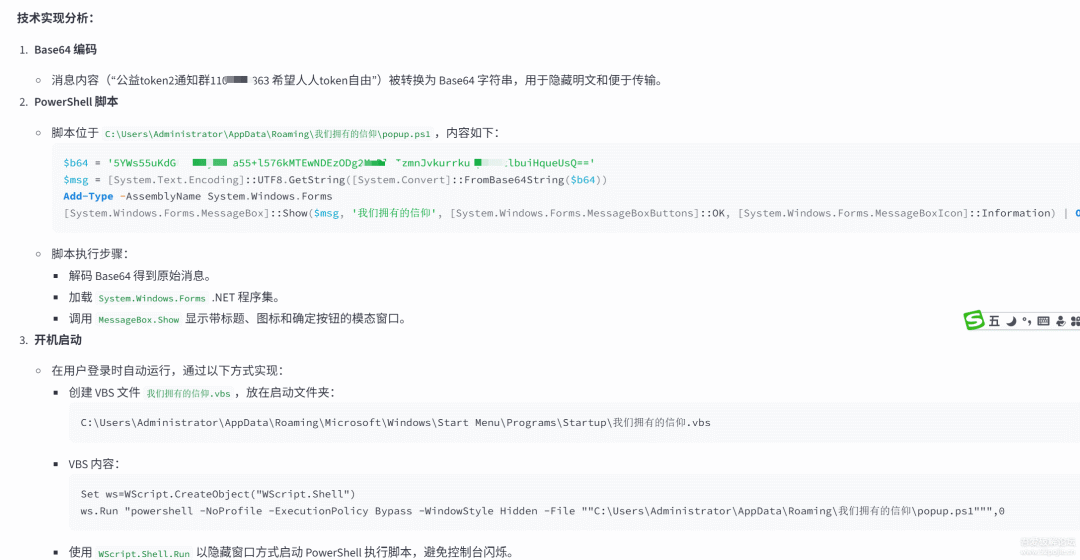Screen dimensions: 1080x560
Task: Click '在用户登录时自动运行' bullet text
Action: [167, 371]
